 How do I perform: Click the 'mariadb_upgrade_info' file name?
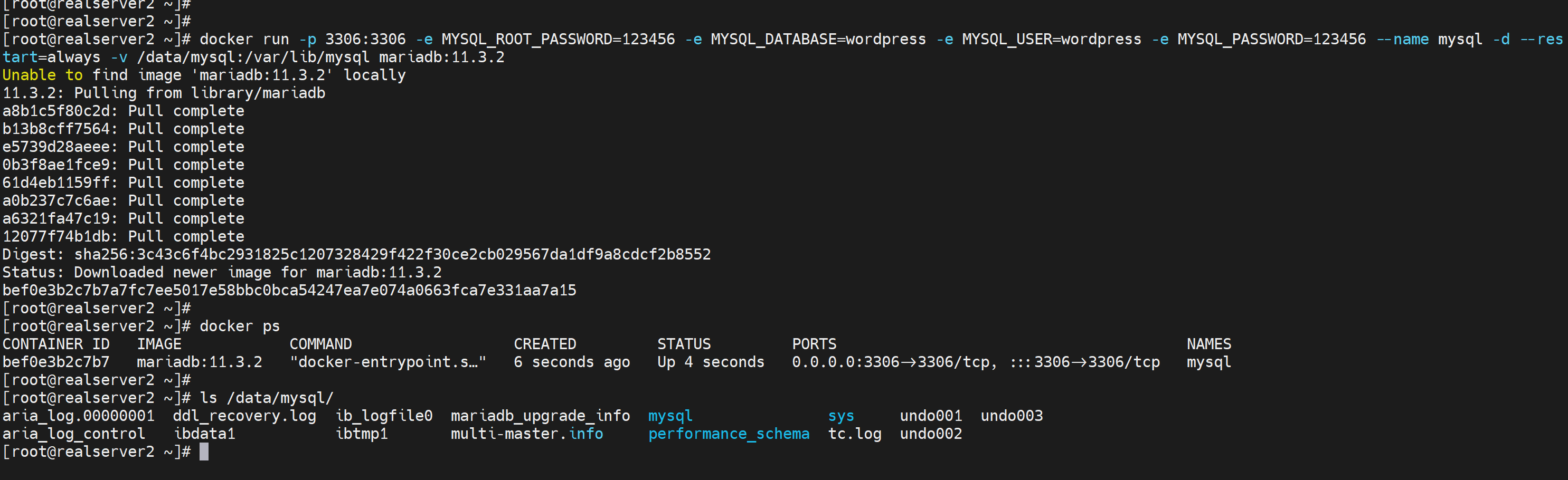540,416
